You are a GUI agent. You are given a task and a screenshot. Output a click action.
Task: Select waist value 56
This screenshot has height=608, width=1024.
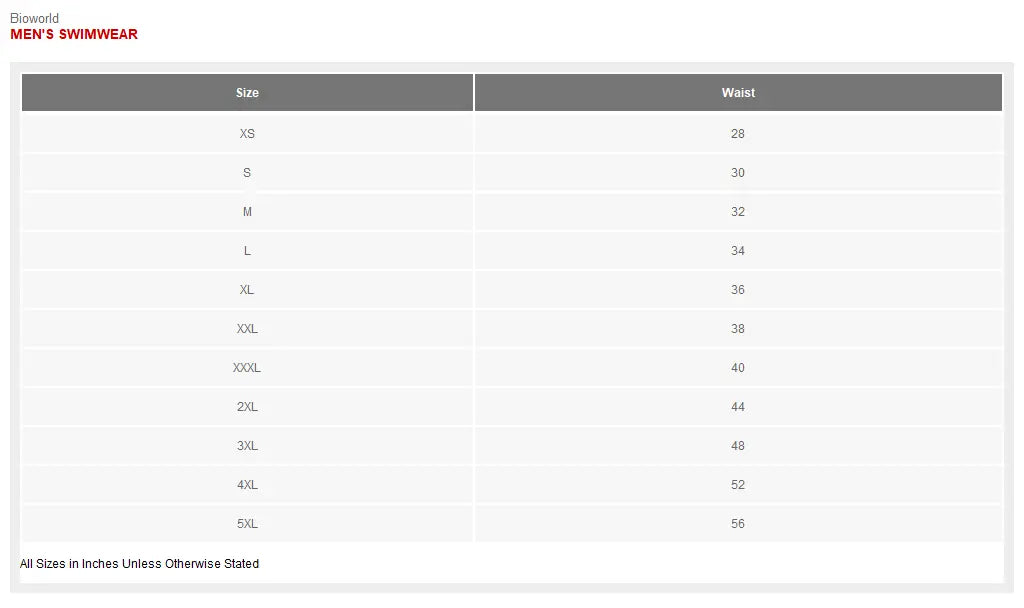(738, 524)
